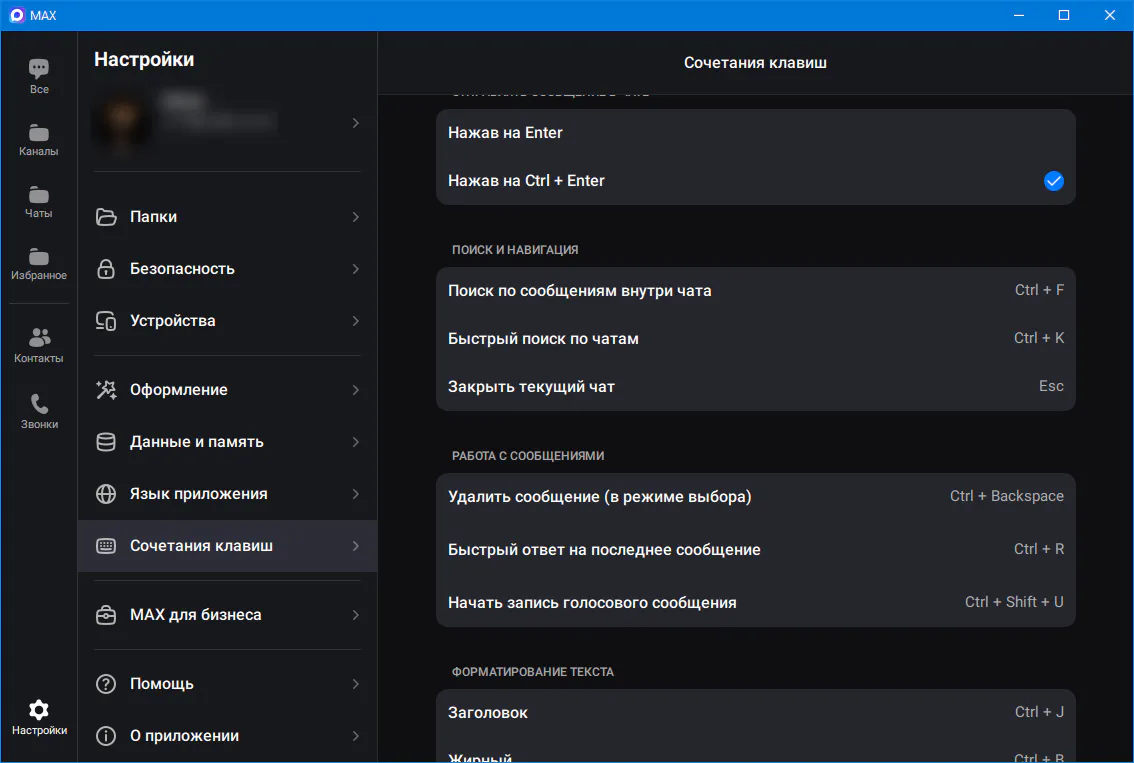Open О приложении info page
The height and width of the screenshot is (763, 1134).
pyautogui.click(x=227, y=736)
